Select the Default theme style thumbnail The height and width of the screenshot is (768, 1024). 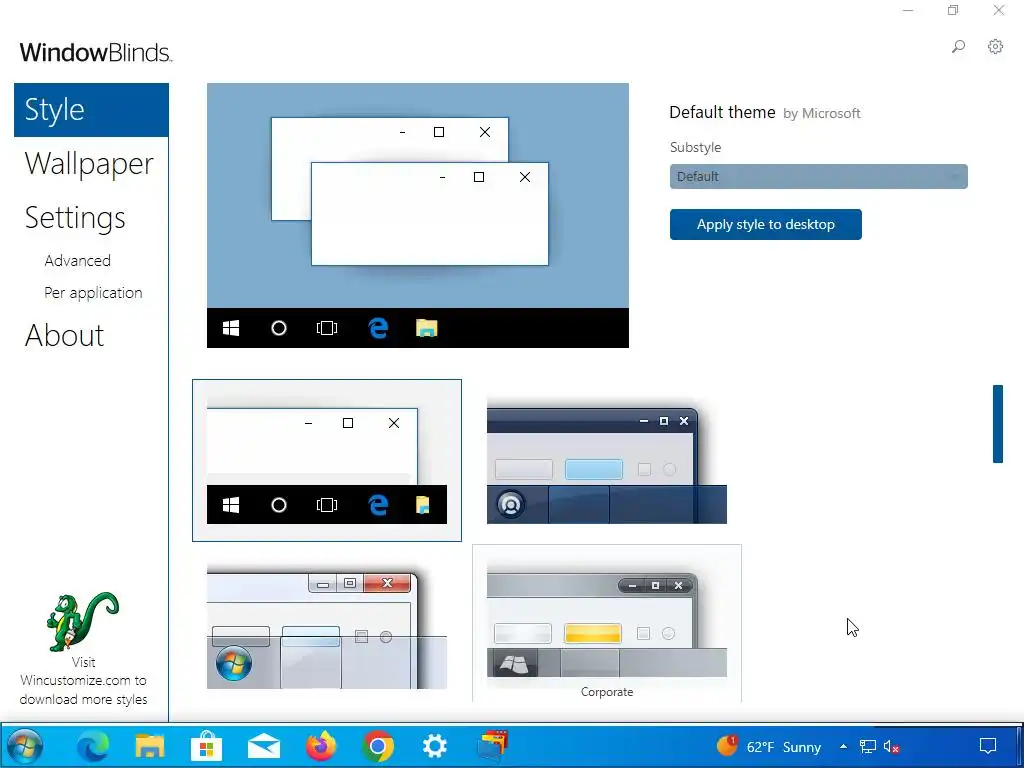pyautogui.click(x=327, y=460)
